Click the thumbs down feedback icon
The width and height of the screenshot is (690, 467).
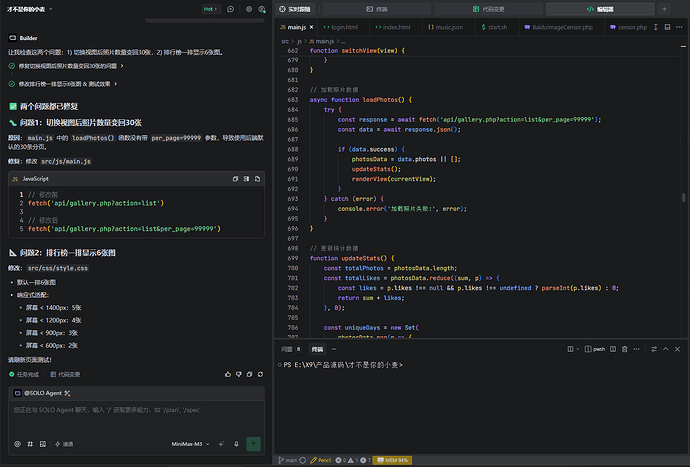coord(239,374)
